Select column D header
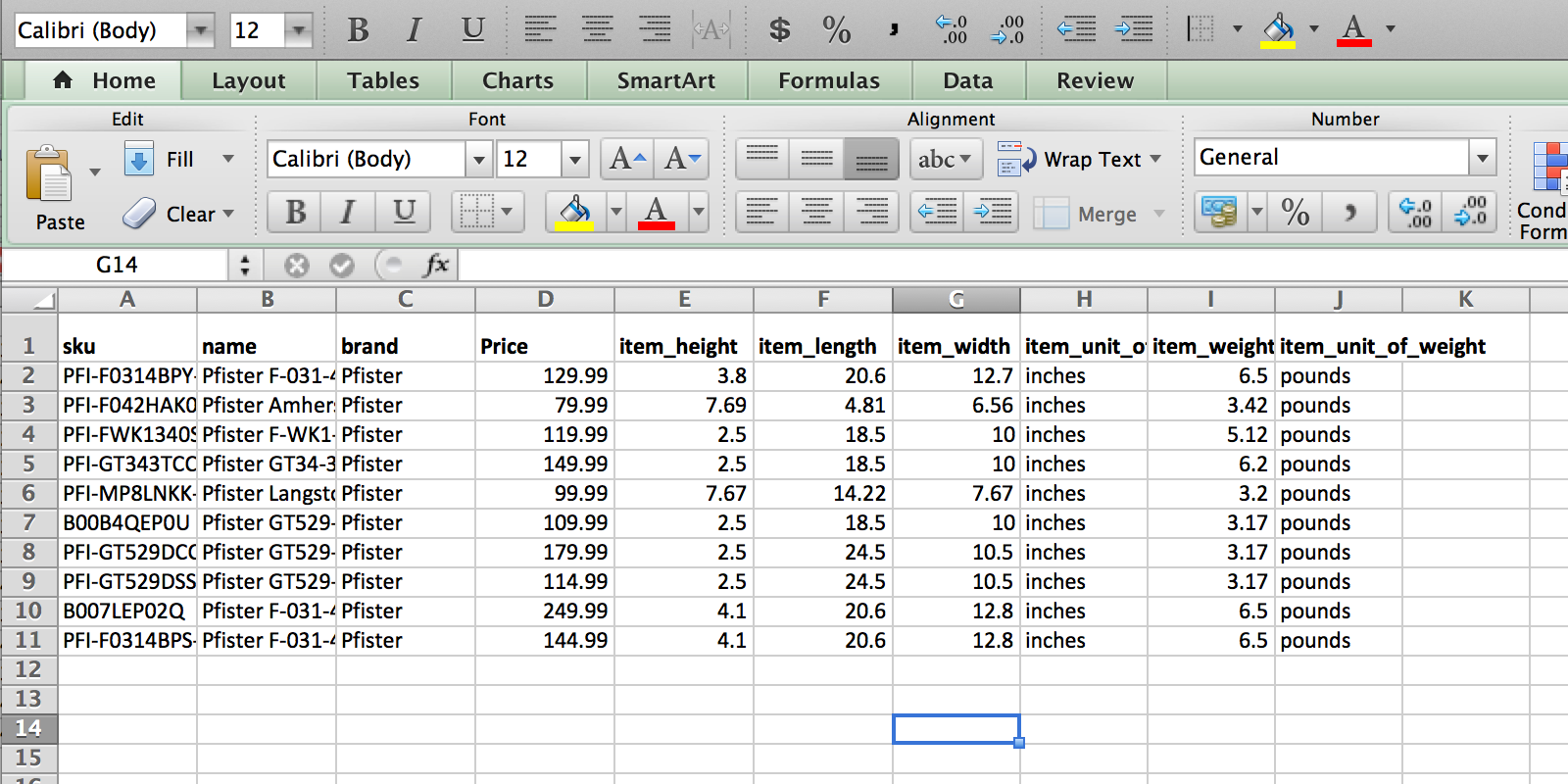The image size is (1568, 784). coord(545,300)
